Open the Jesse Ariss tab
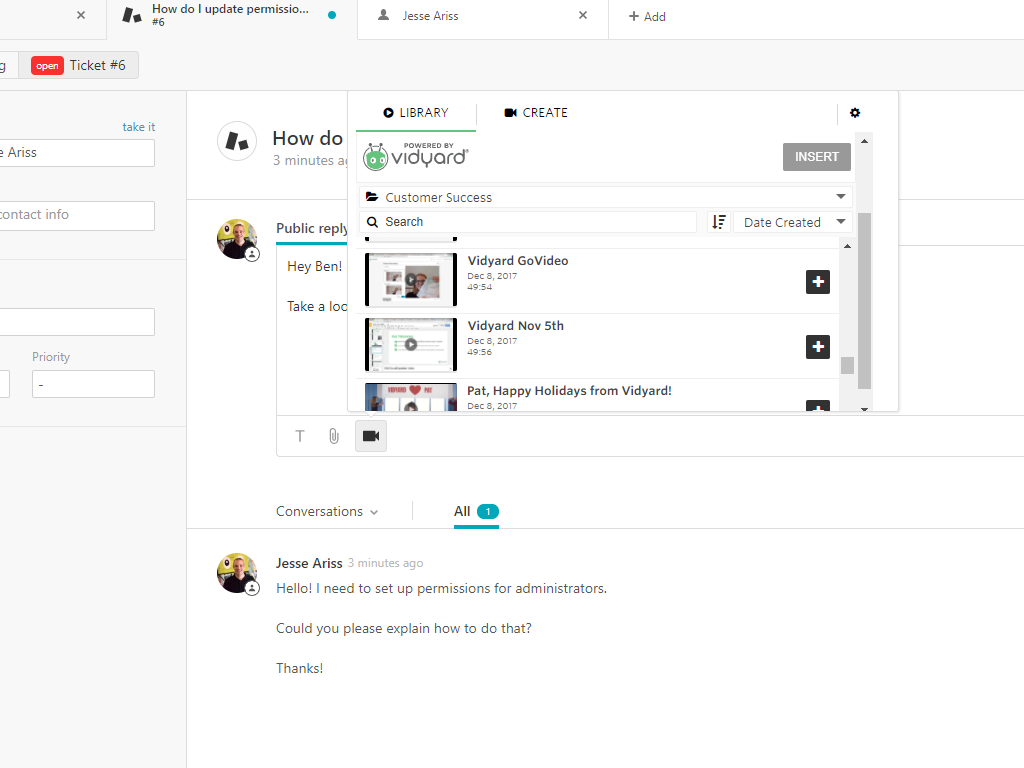 click(470, 16)
